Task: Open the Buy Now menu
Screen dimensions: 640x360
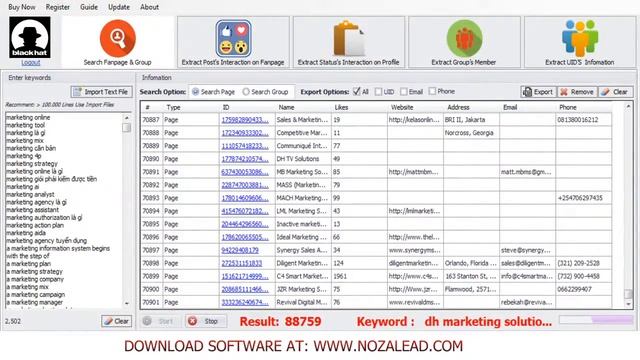Action: click(22, 7)
